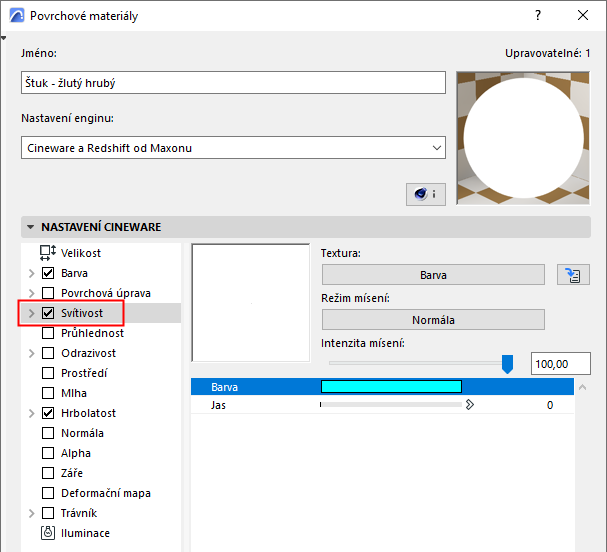This screenshot has height=552, width=607.
Task: Click the Textura Barva button
Action: 433,275
